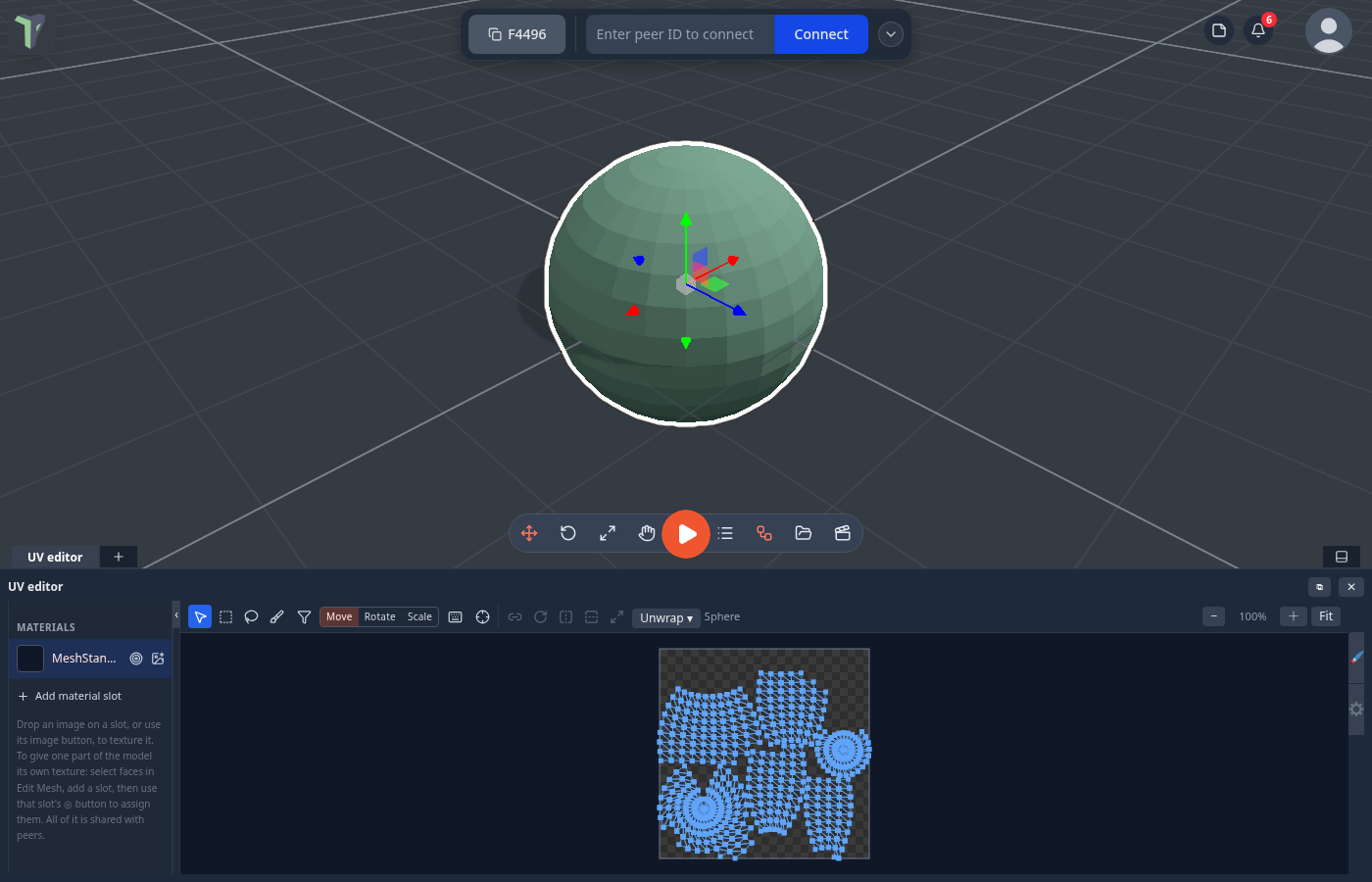Choose the box select tool
Viewport: 1372px width, 882px height.
[225, 616]
